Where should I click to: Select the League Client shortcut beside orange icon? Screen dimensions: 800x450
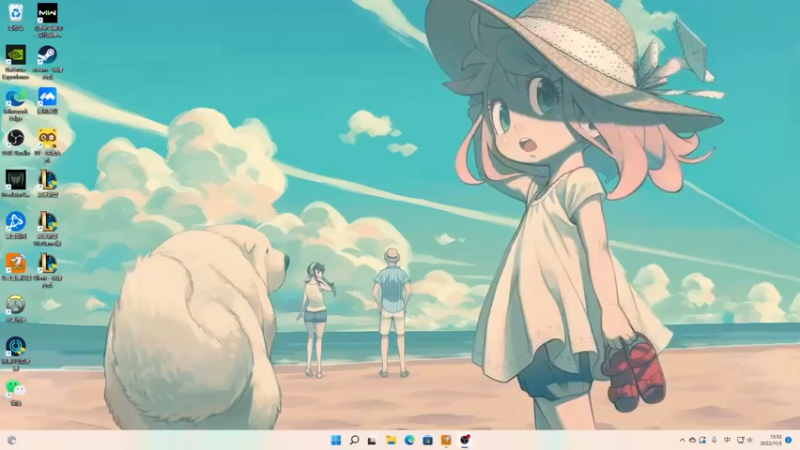47,271
